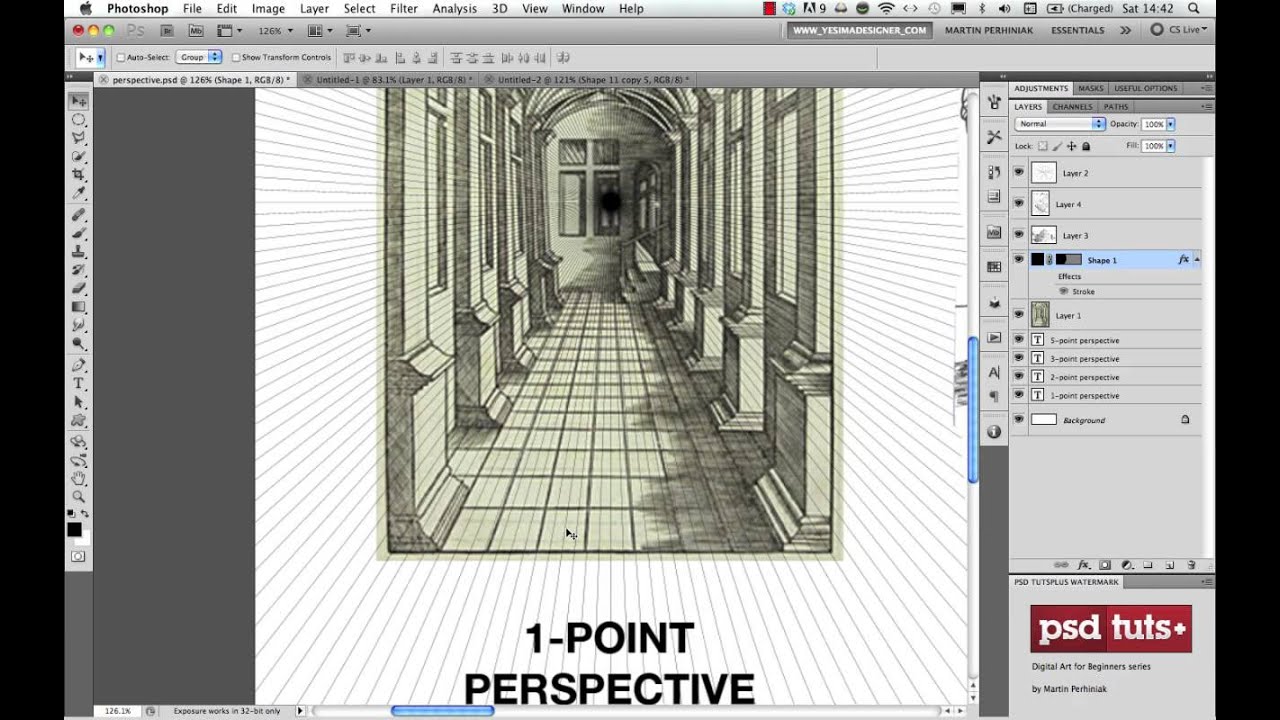Enable Show Transform Controls checkbox

coord(236,58)
